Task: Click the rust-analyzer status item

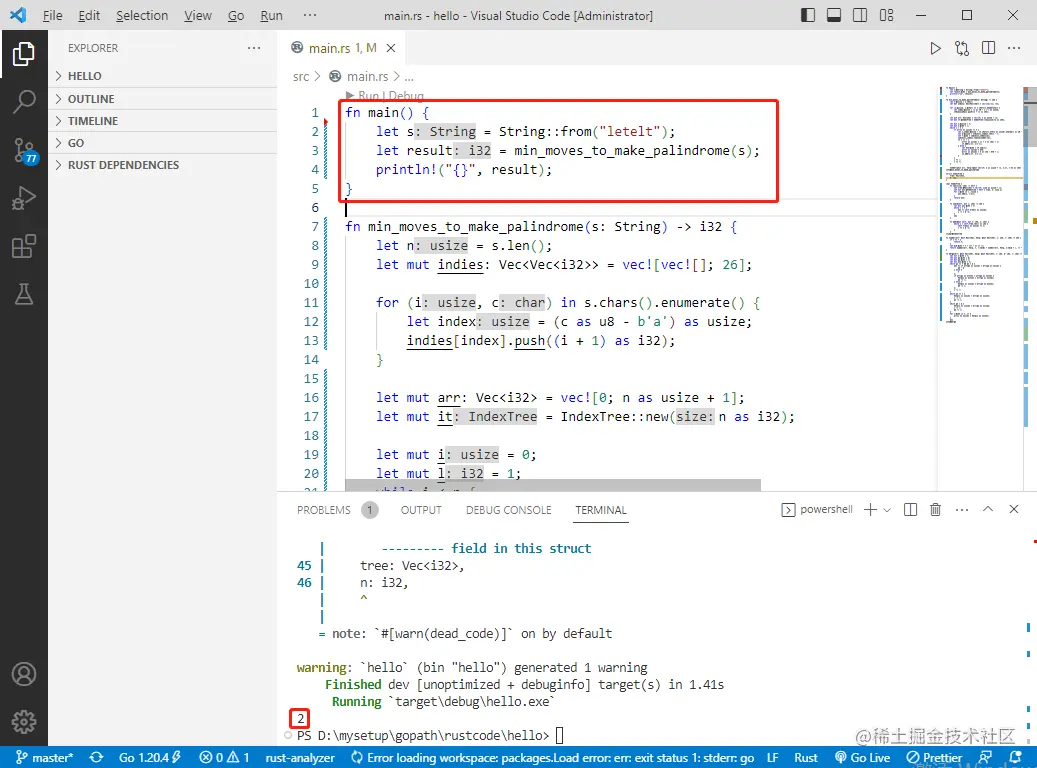Action: click(x=300, y=757)
